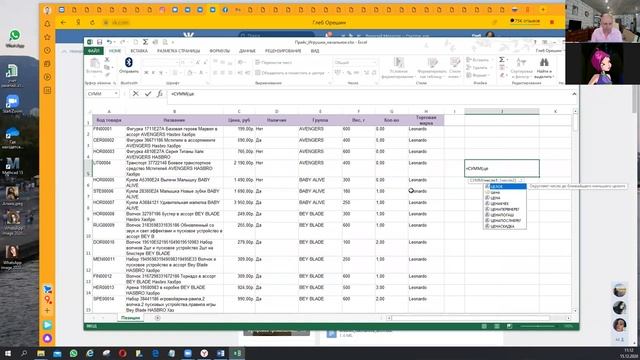Switch to Excel in the taskbar
Image resolution: width=640 pixels, height=360 pixels.
(x=237, y=353)
